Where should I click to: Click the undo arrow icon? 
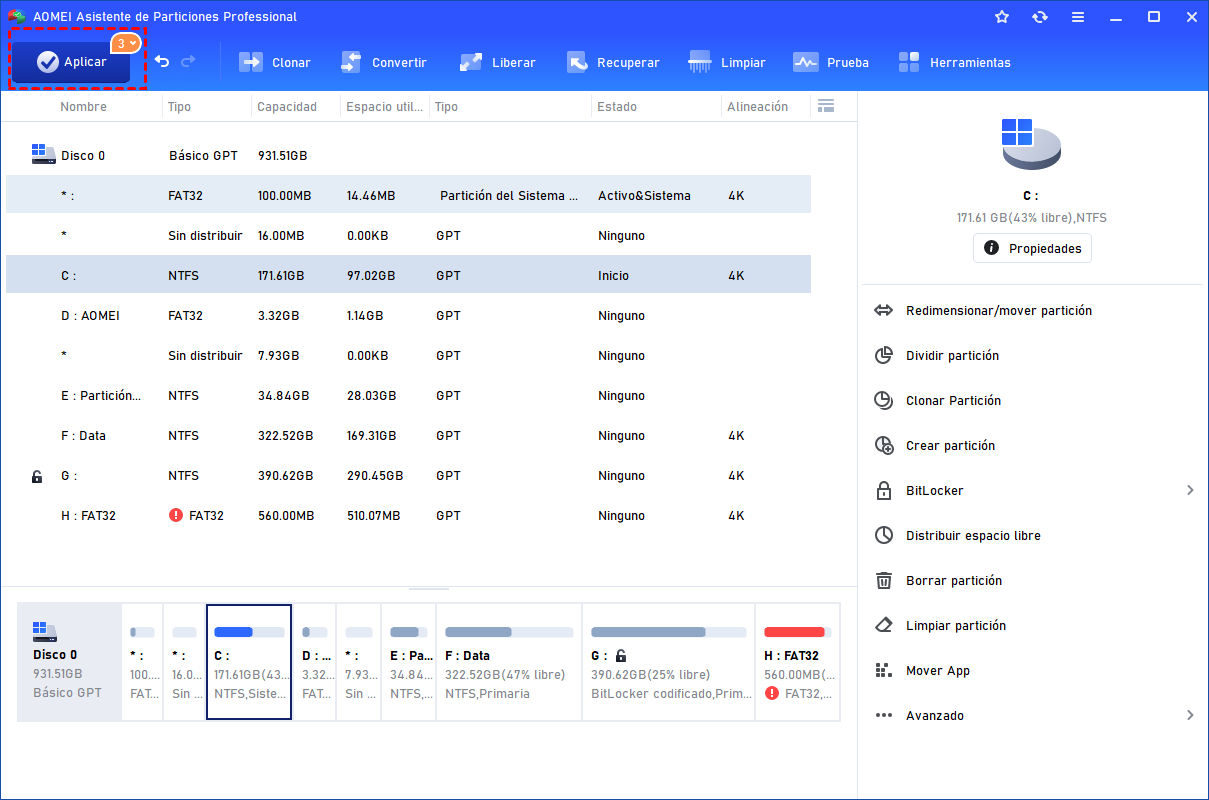tap(162, 62)
